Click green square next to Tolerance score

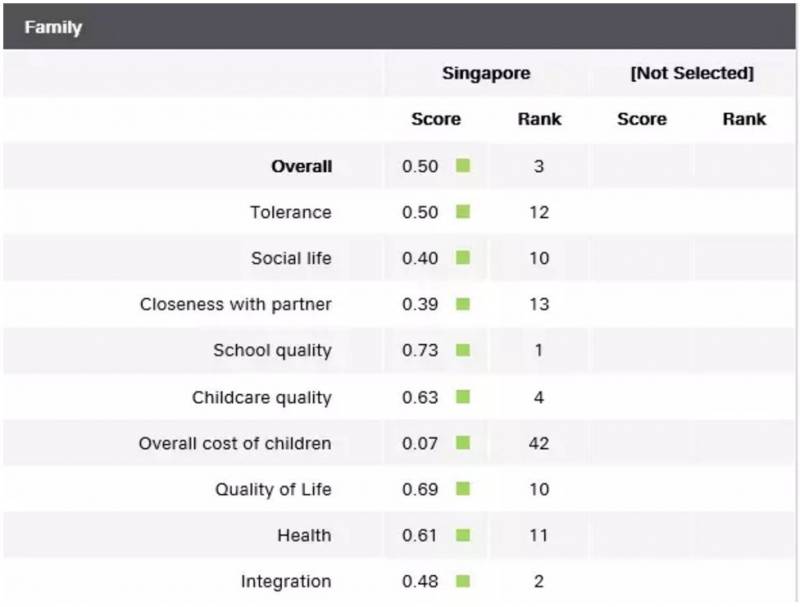[x=463, y=212]
